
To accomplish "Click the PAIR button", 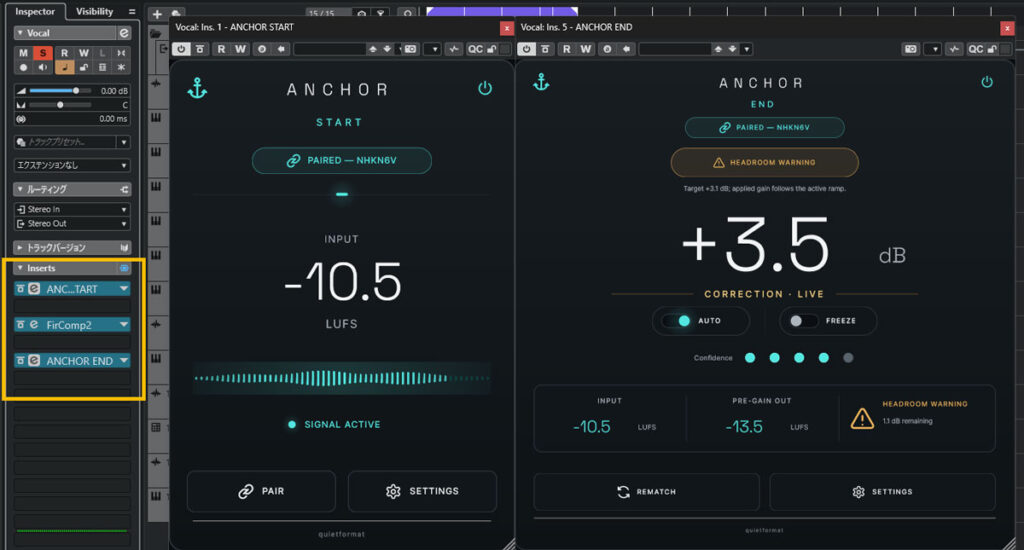I will (x=261, y=491).
